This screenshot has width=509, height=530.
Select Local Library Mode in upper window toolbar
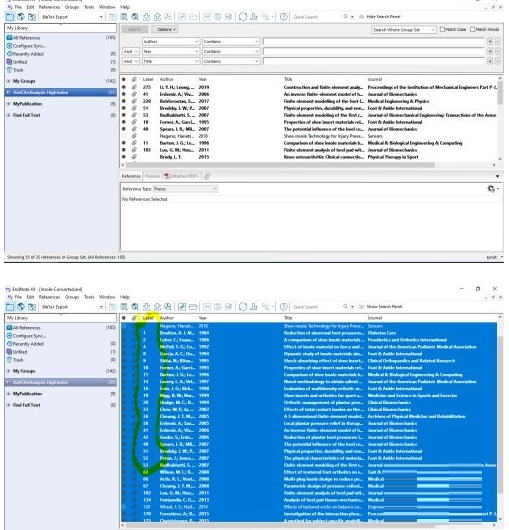tap(10, 17)
